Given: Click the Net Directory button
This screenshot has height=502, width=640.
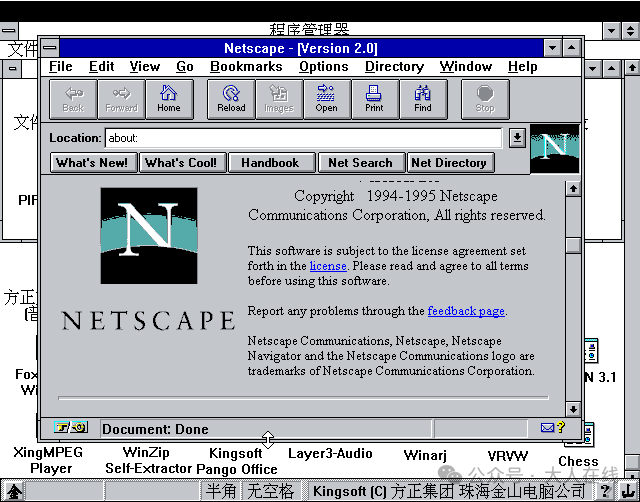Looking at the screenshot, I should click(451, 163).
